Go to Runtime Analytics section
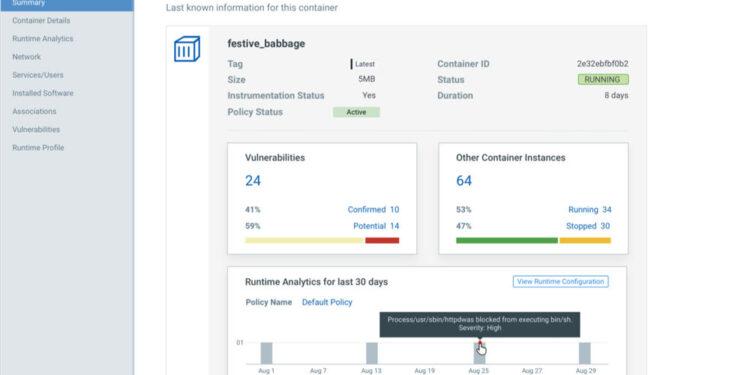This screenshot has height=375, width=750. (43, 39)
